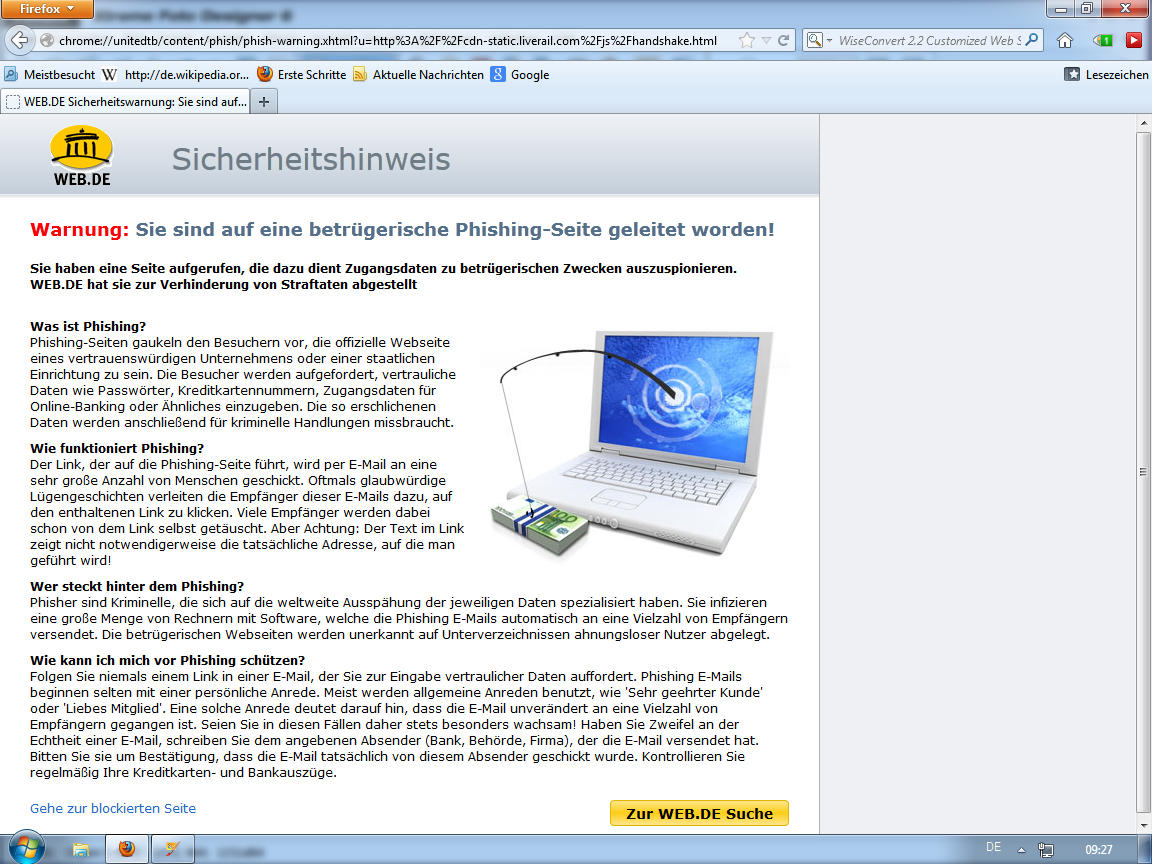Click the URL address field
This screenshot has width=1152, height=864.
click(388, 40)
